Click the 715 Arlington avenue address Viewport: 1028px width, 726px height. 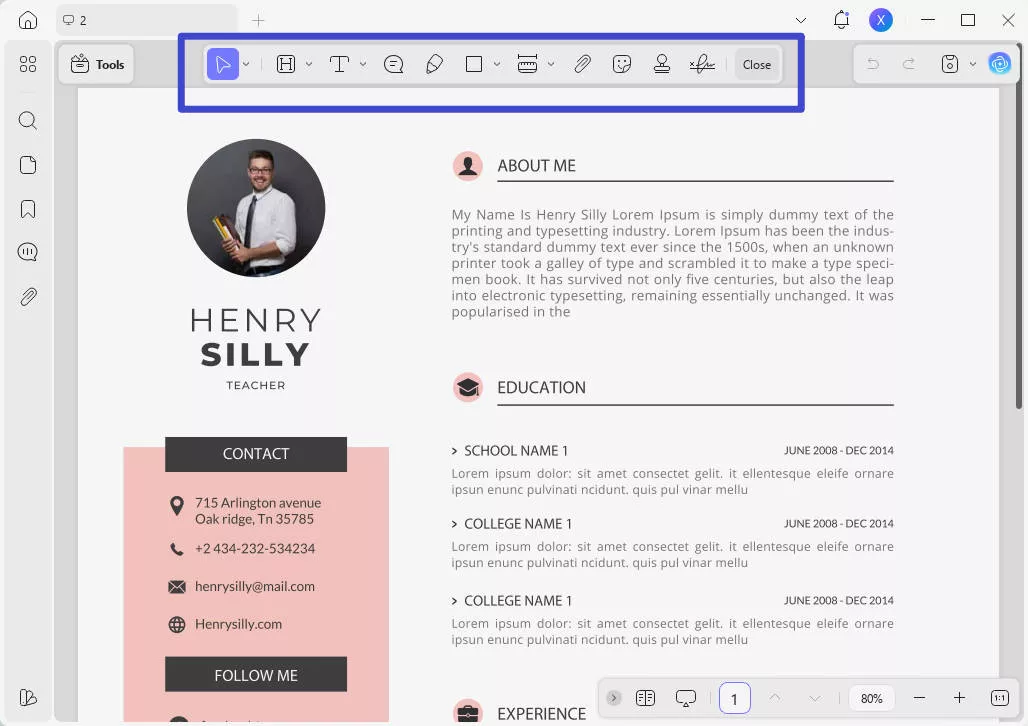pyautogui.click(x=258, y=511)
